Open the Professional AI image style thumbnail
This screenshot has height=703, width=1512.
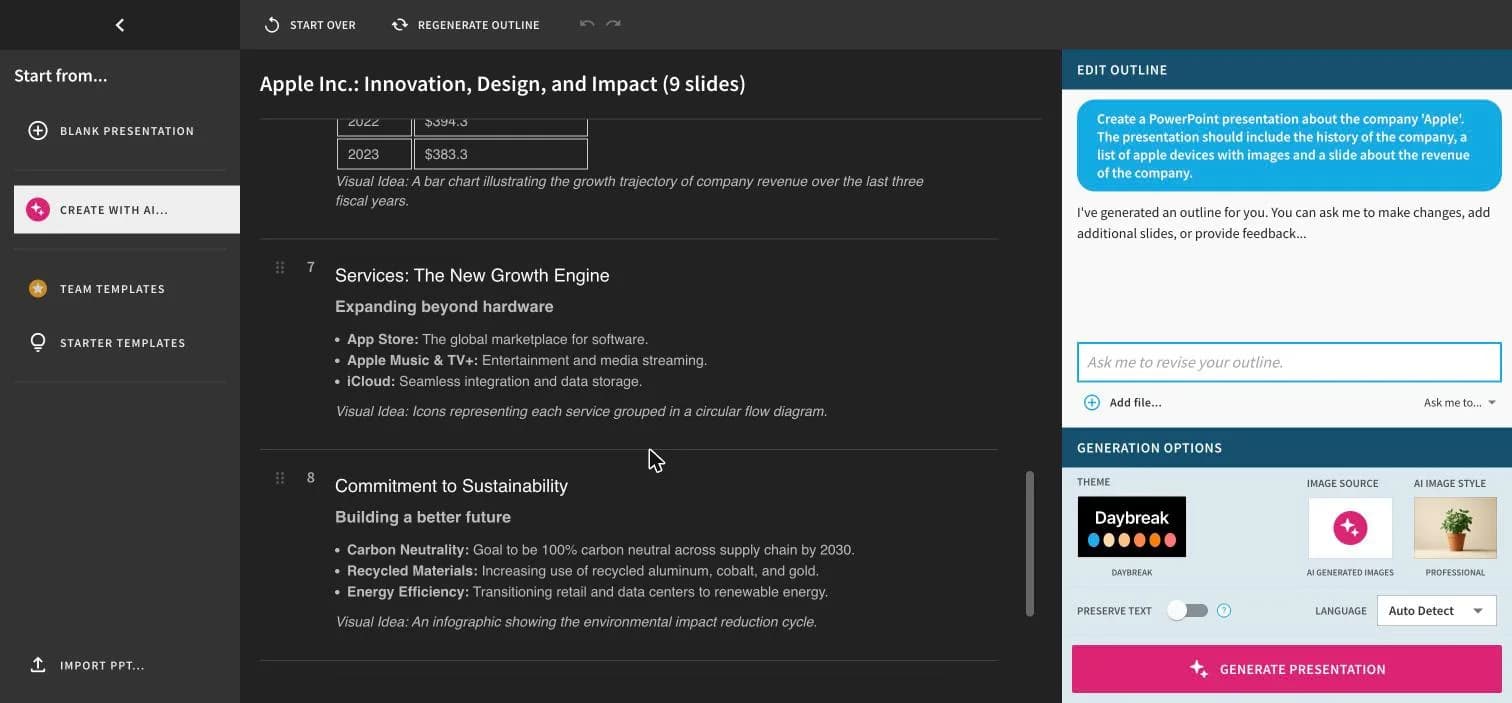pyautogui.click(x=1455, y=528)
